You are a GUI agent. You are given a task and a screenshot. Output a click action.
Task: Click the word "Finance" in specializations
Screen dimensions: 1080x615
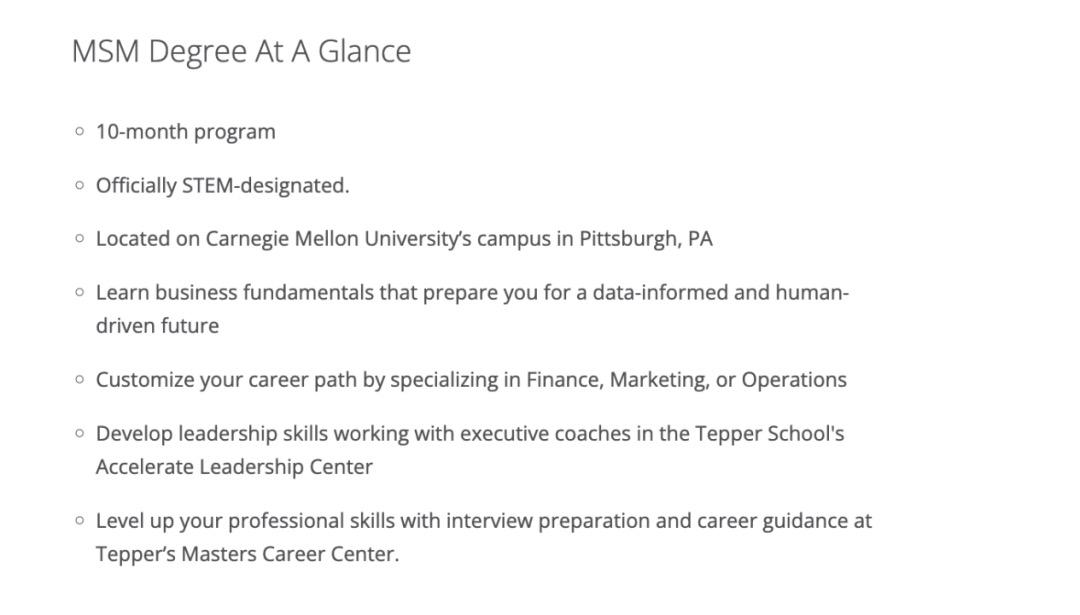(563, 380)
